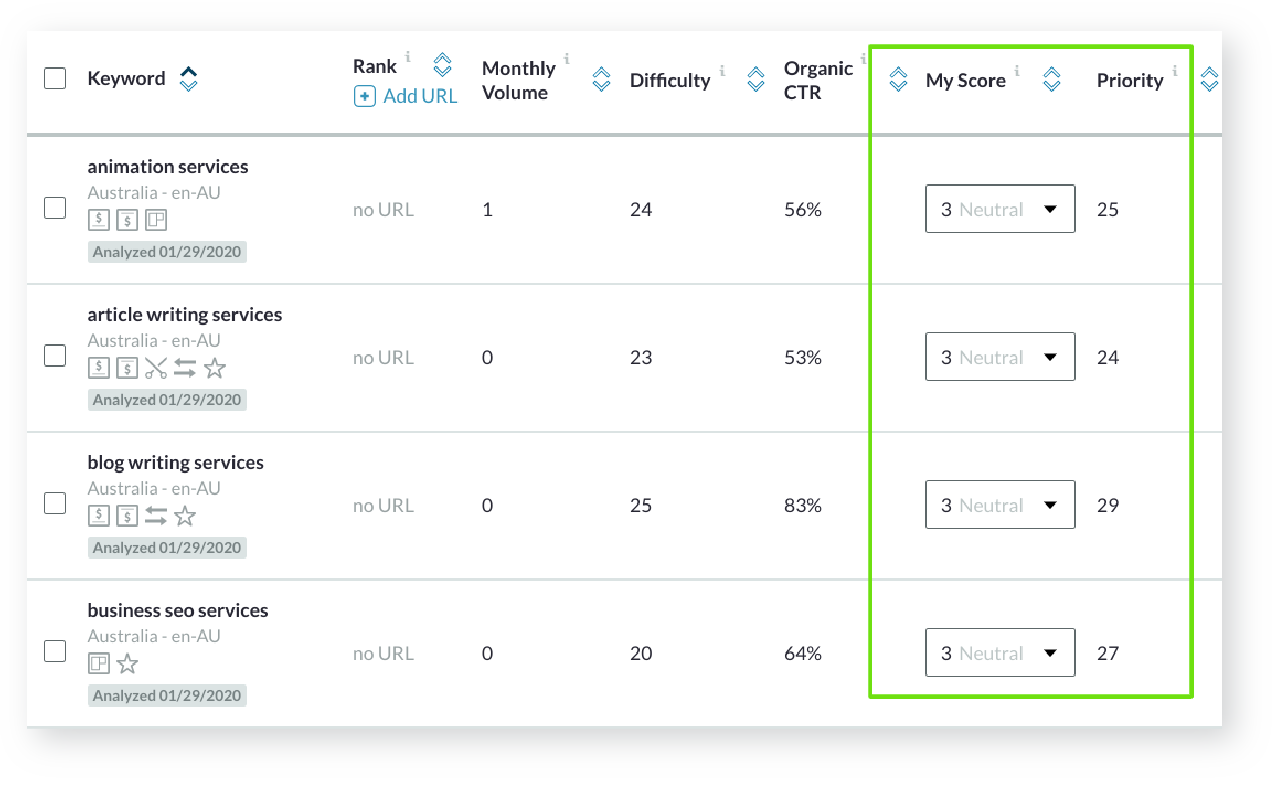1285x796 pixels.
Task: Open My Score dropdown for business seo
Action: tap(1000, 653)
